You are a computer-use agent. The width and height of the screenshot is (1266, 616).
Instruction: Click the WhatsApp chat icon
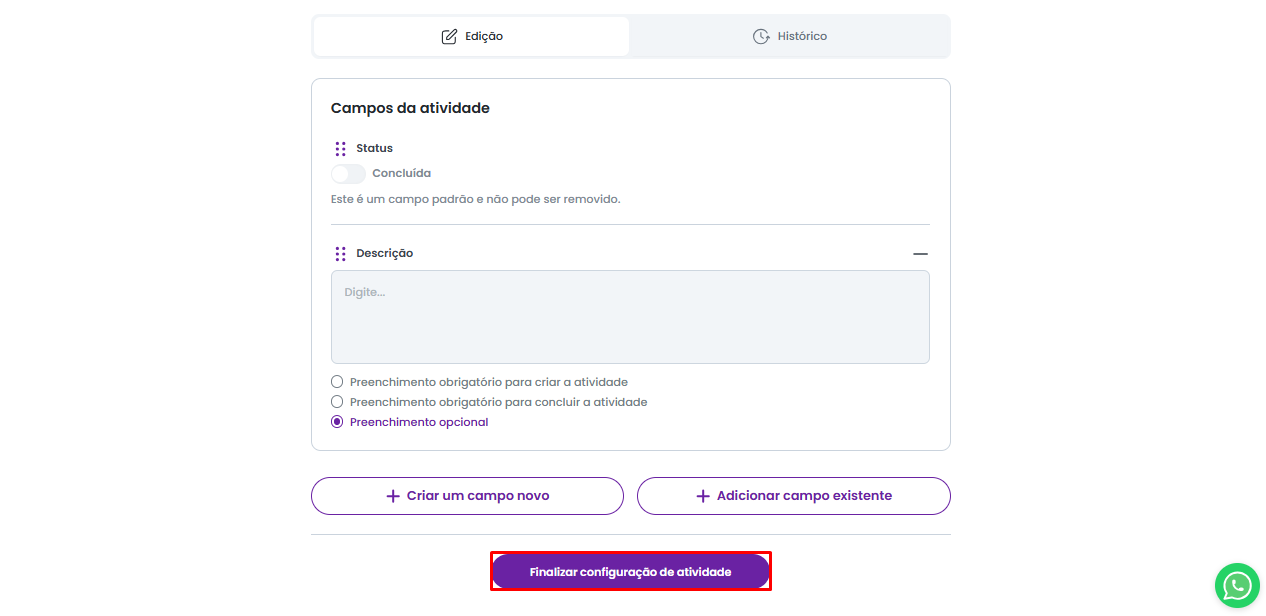coord(1237,586)
